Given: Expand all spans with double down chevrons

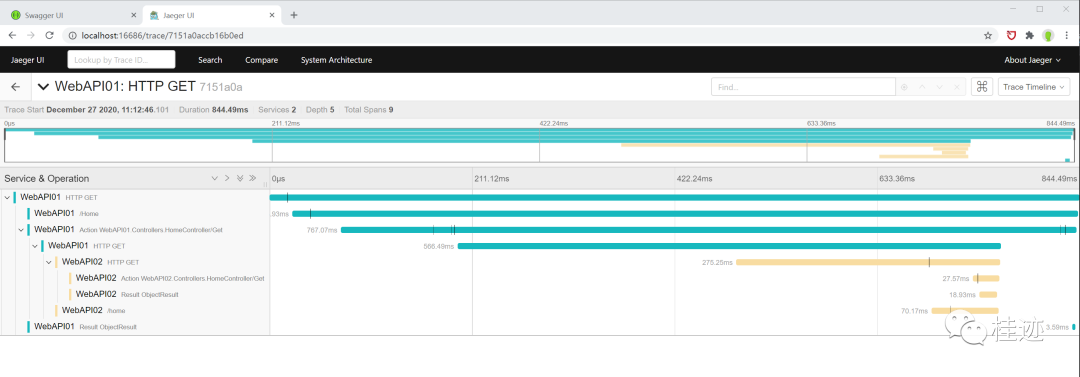Looking at the screenshot, I should (x=240, y=178).
